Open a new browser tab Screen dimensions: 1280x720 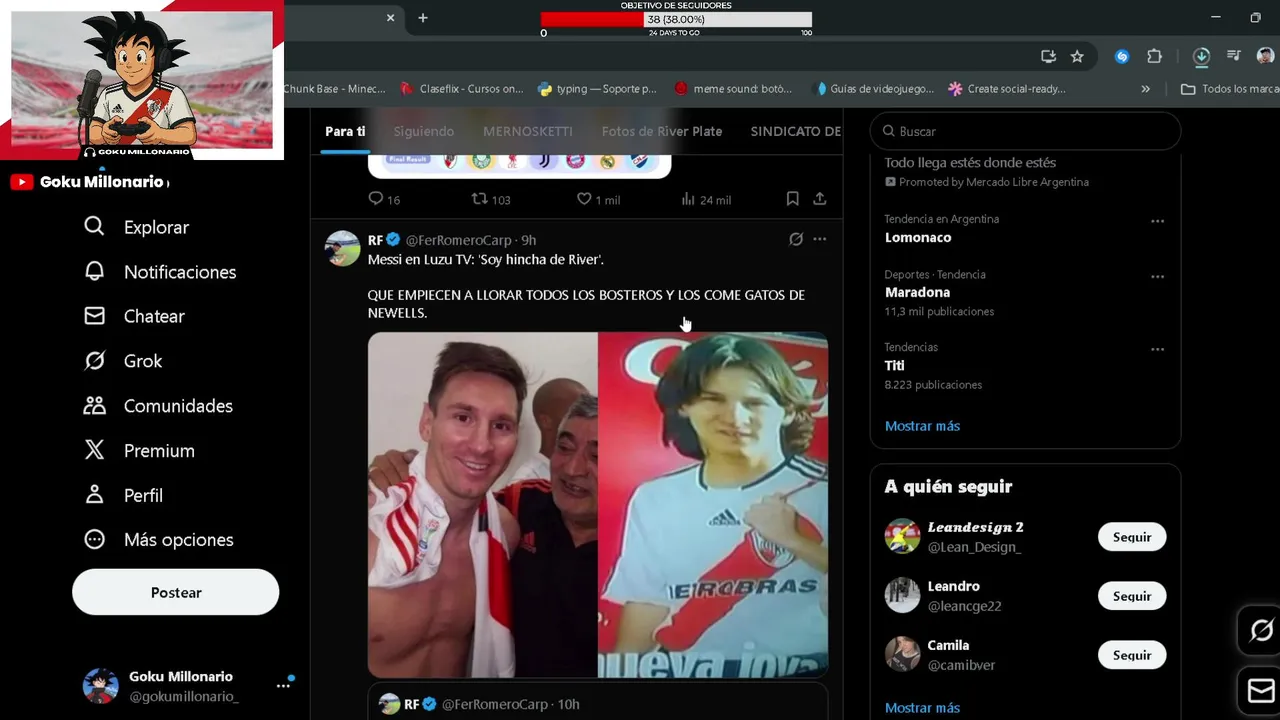pyautogui.click(x=423, y=18)
